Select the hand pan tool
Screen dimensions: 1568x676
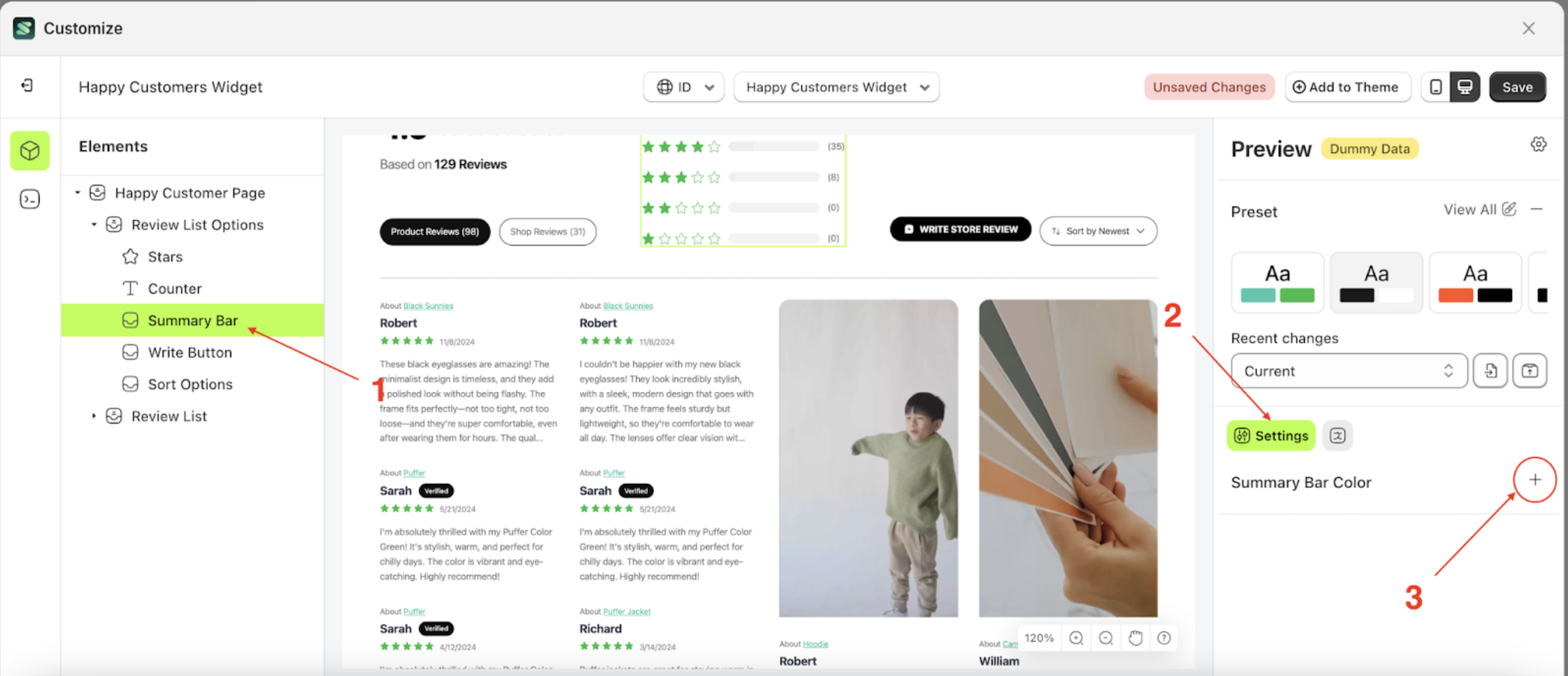(x=1135, y=638)
